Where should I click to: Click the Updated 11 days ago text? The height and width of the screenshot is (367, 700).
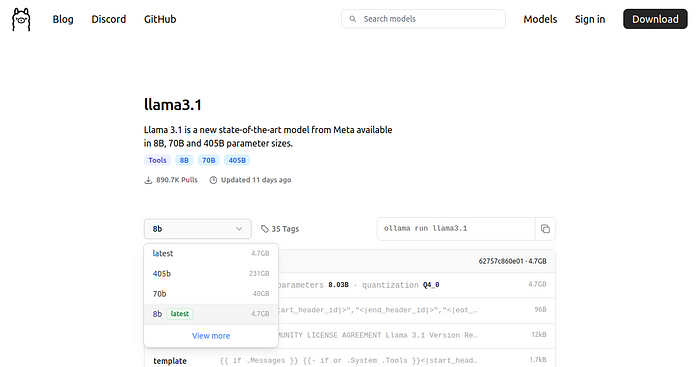[256, 180]
